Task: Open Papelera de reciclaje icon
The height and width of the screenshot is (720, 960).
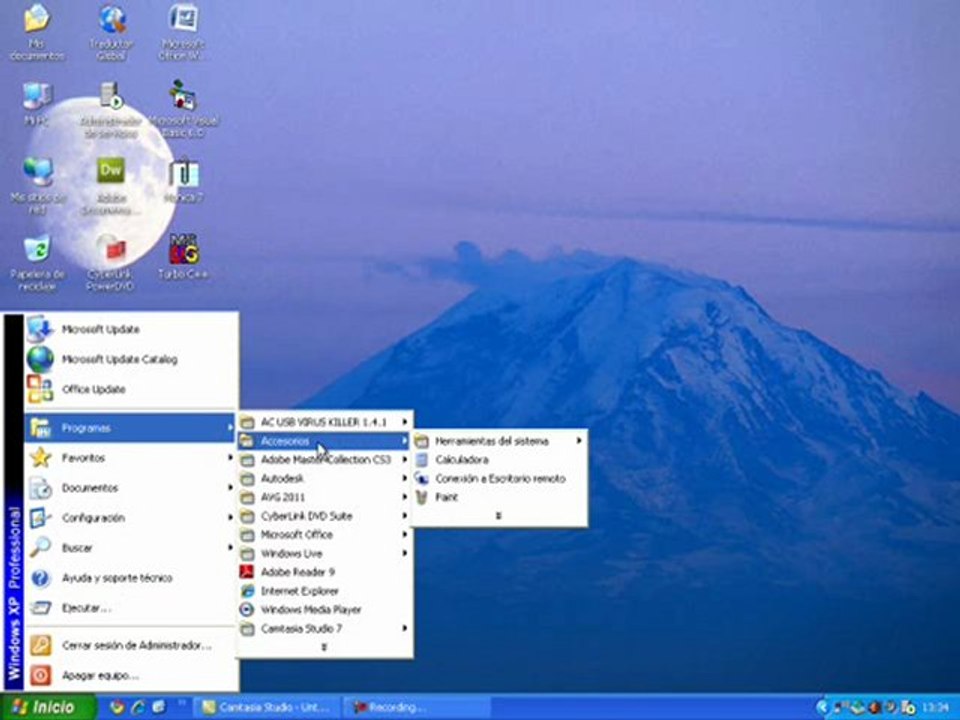Action: pos(37,262)
